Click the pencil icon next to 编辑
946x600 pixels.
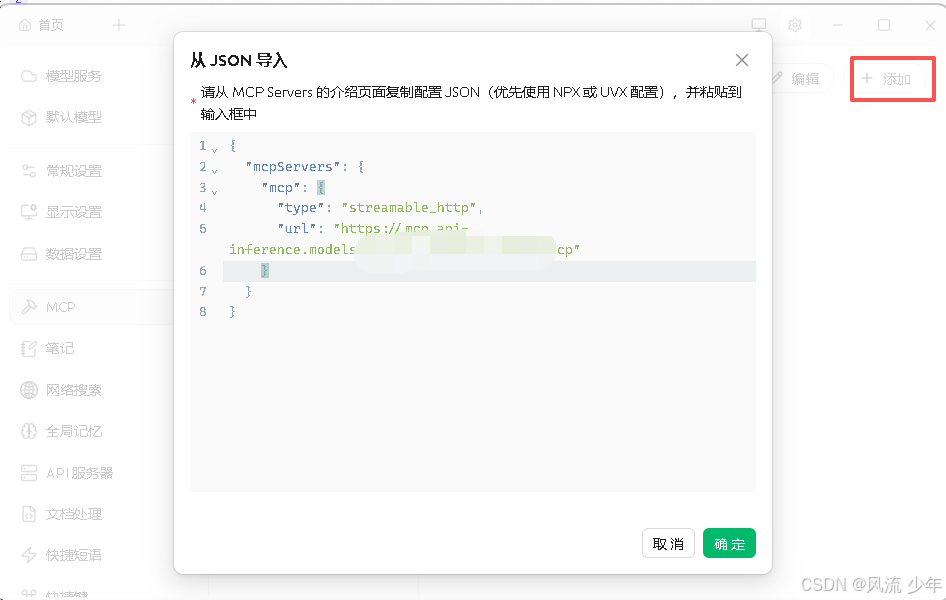point(778,78)
